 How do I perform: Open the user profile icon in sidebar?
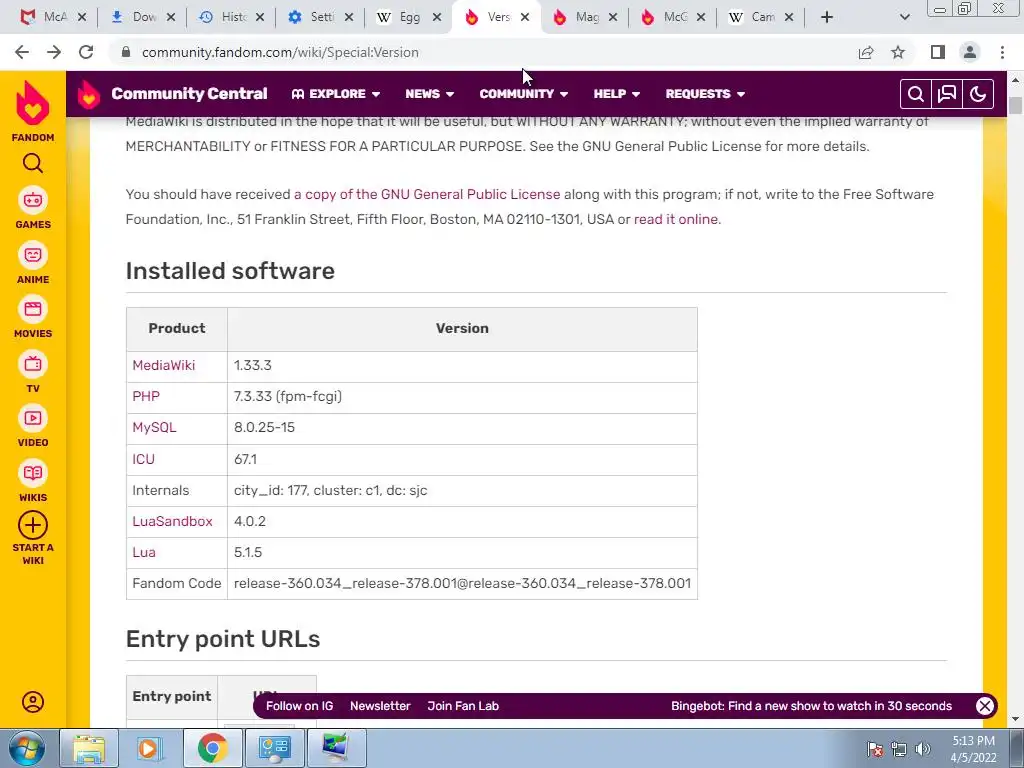pyautogui.click(x=33, y=702)
